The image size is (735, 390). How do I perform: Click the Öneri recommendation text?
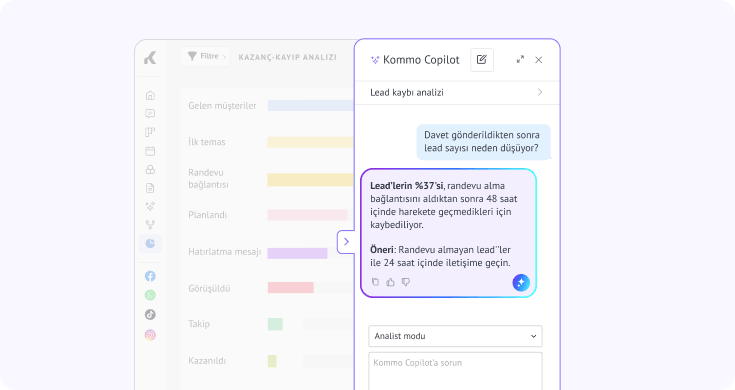[x=440, y=256]
